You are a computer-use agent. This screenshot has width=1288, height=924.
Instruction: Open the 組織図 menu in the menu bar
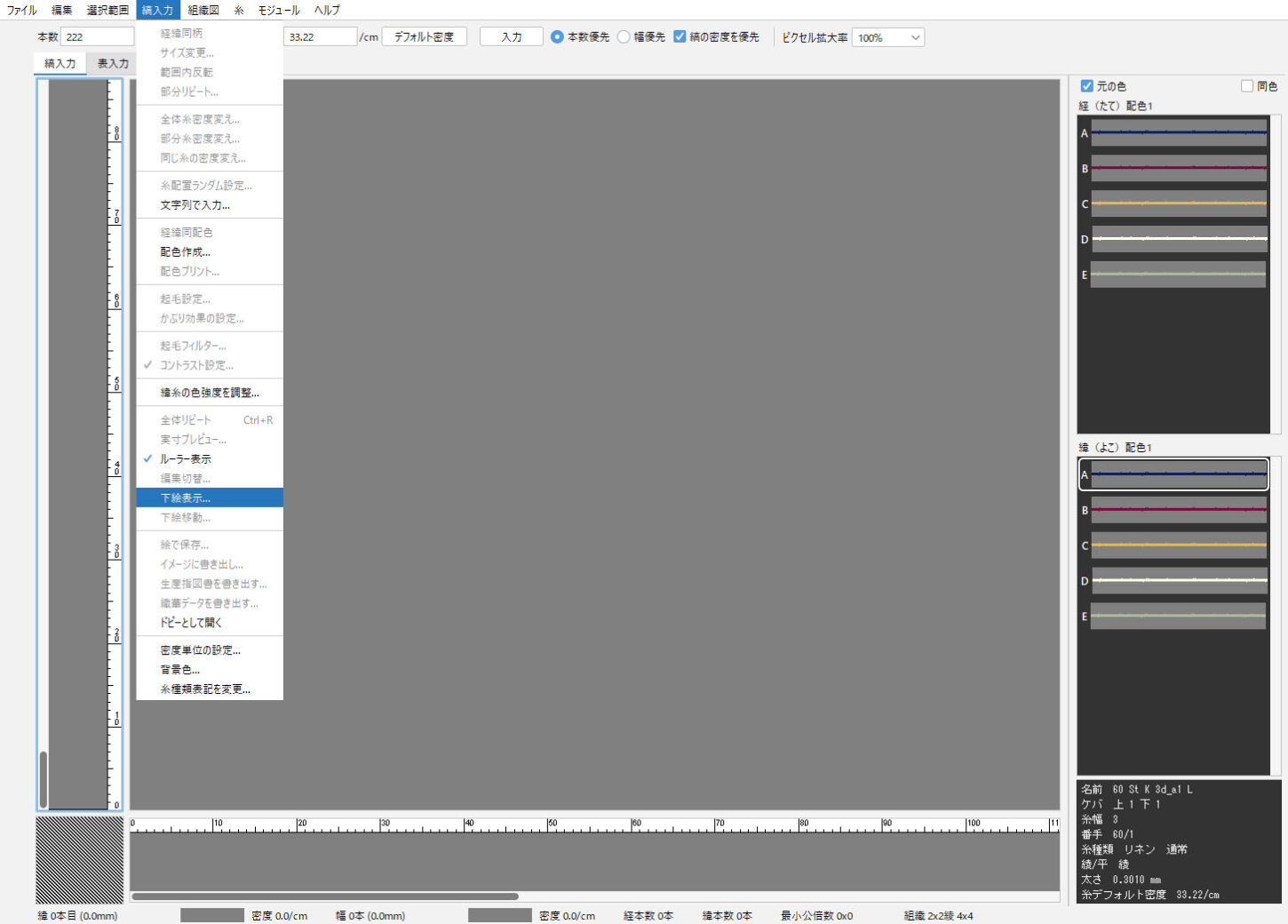pos(203,10)
